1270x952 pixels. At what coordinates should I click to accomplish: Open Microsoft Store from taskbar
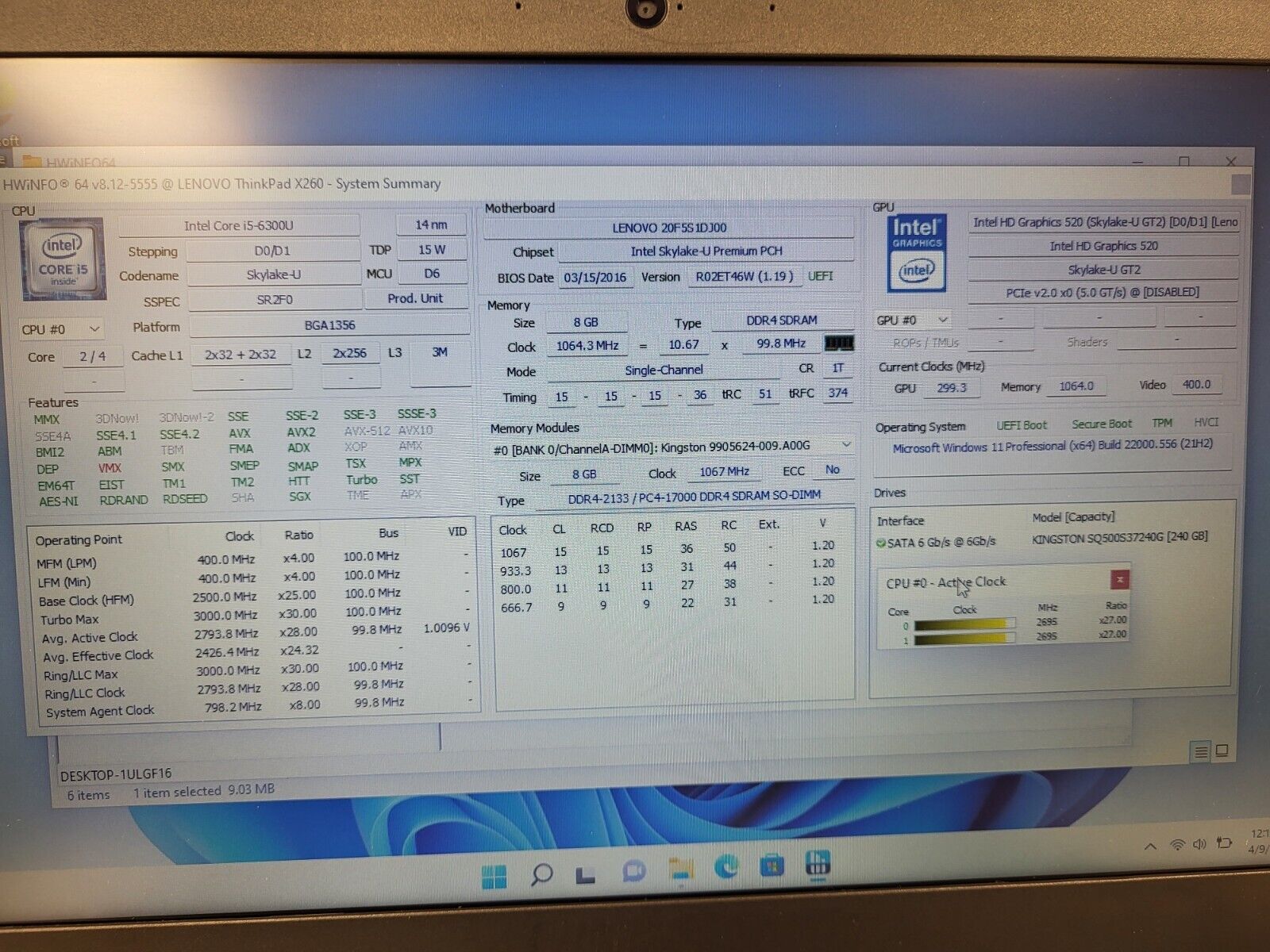pyautogui.click(x=772, y=865)
